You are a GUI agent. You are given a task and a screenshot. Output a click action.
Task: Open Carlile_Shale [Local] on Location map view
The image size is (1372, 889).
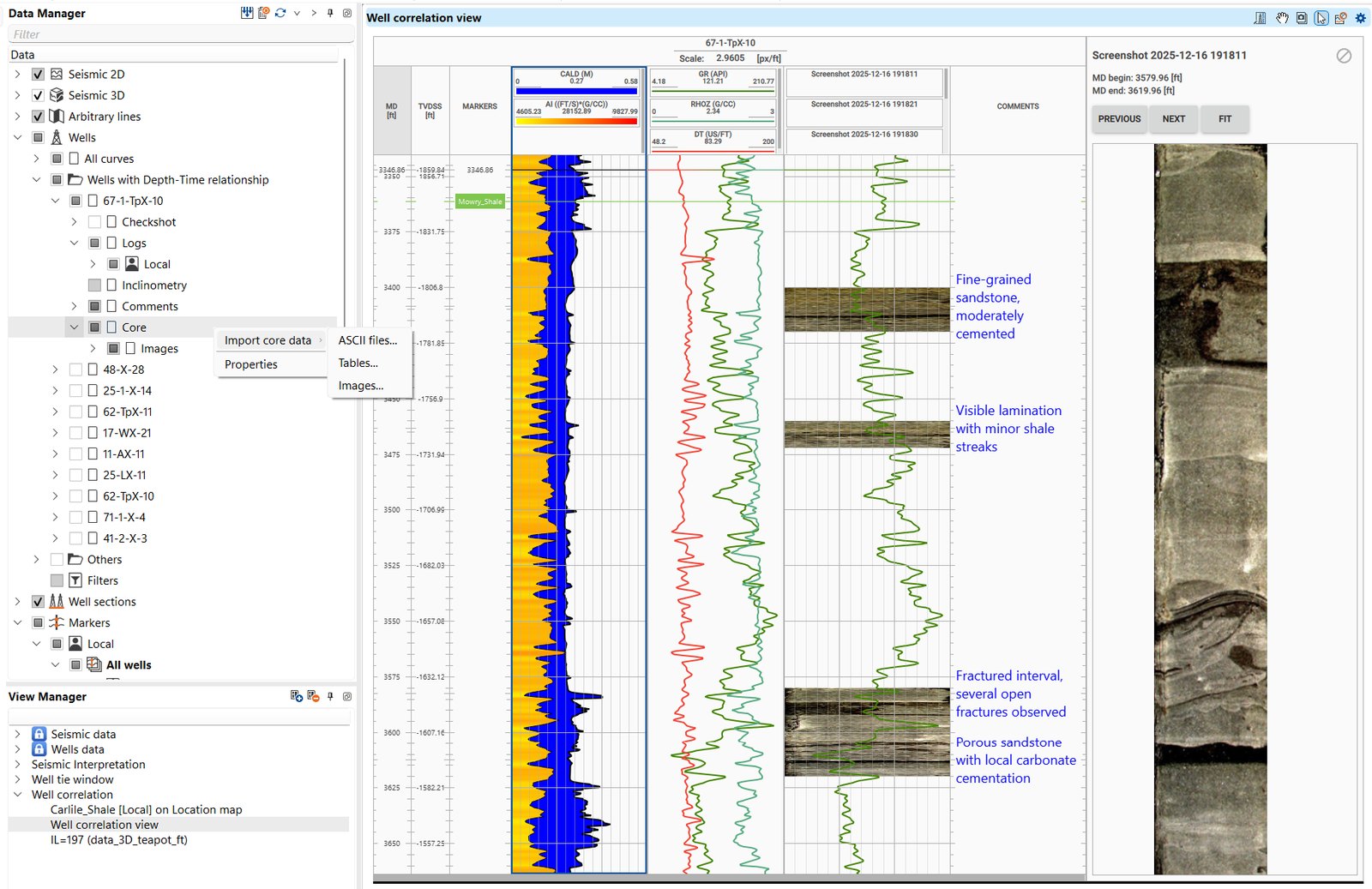tap(146, 809)
